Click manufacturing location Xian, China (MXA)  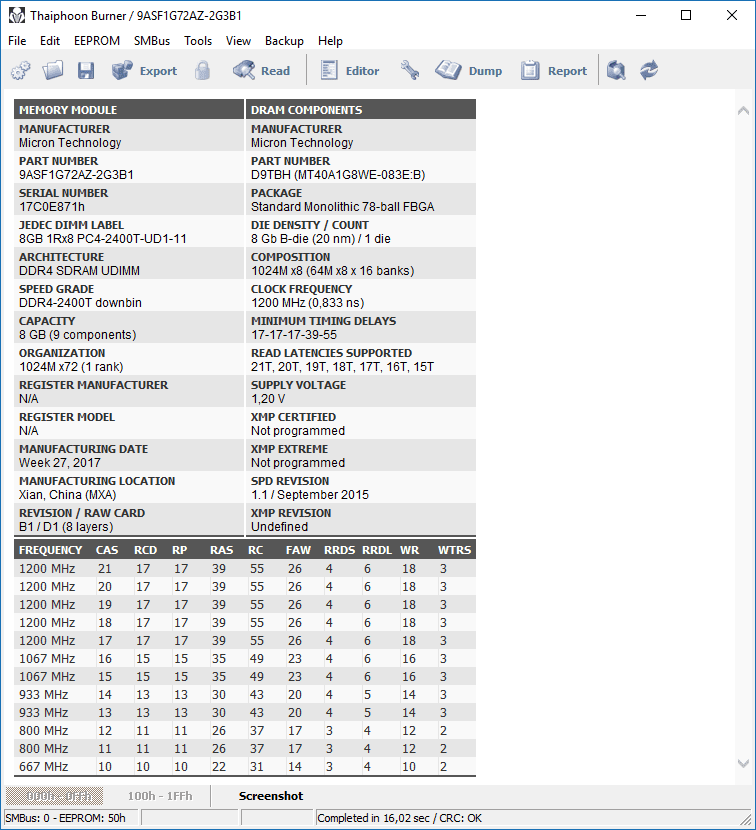click(68, 495)
